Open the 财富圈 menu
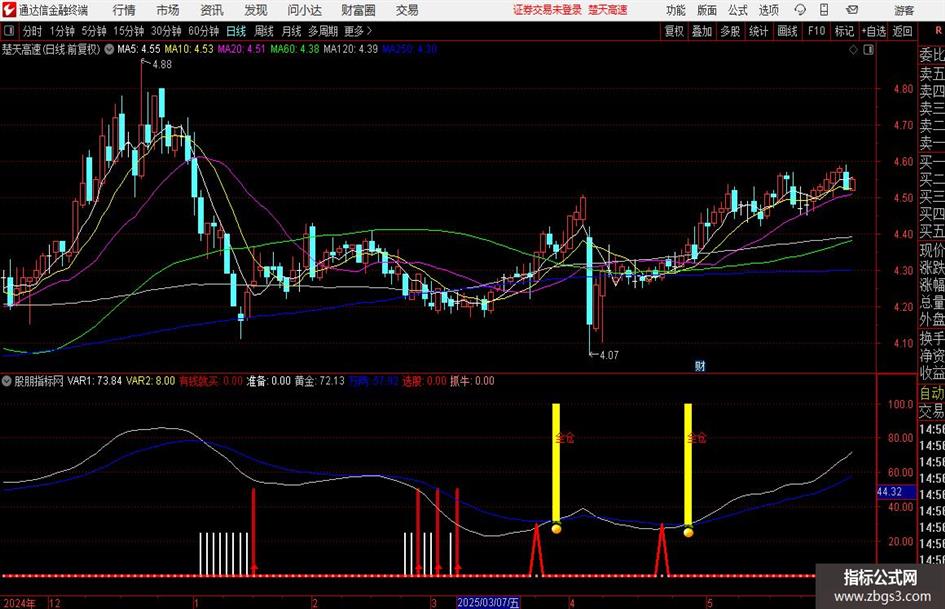The height and width of the screenshot is (609, 945). 358,10
